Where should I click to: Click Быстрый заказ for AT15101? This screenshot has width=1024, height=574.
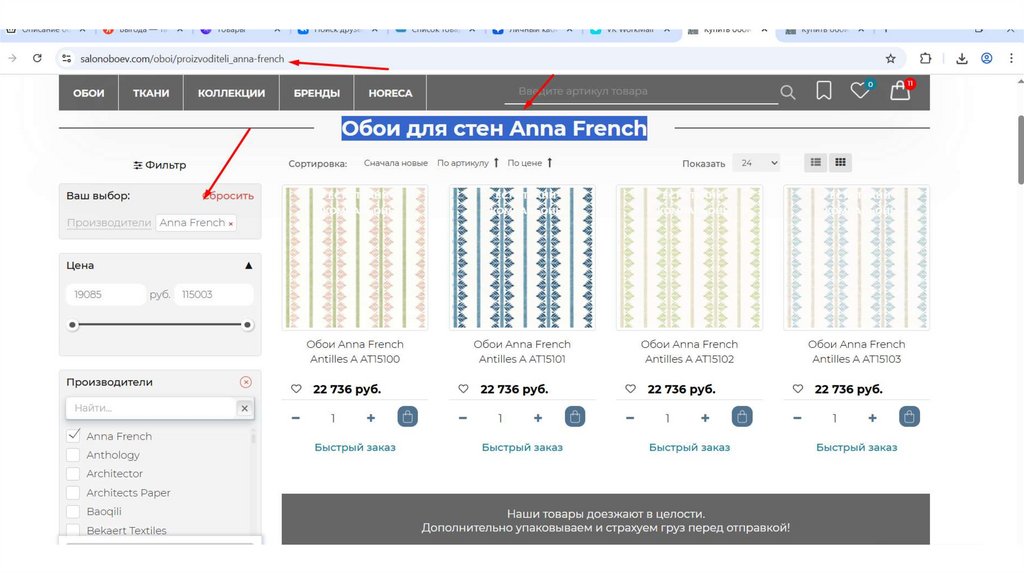[522, 447]
